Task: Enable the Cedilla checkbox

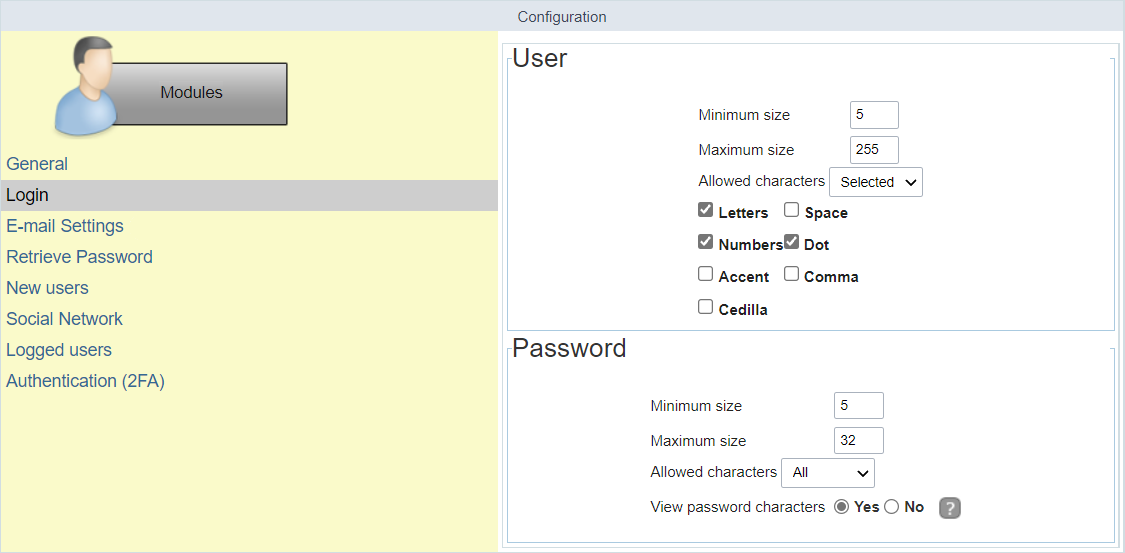Action: point(706,308)
